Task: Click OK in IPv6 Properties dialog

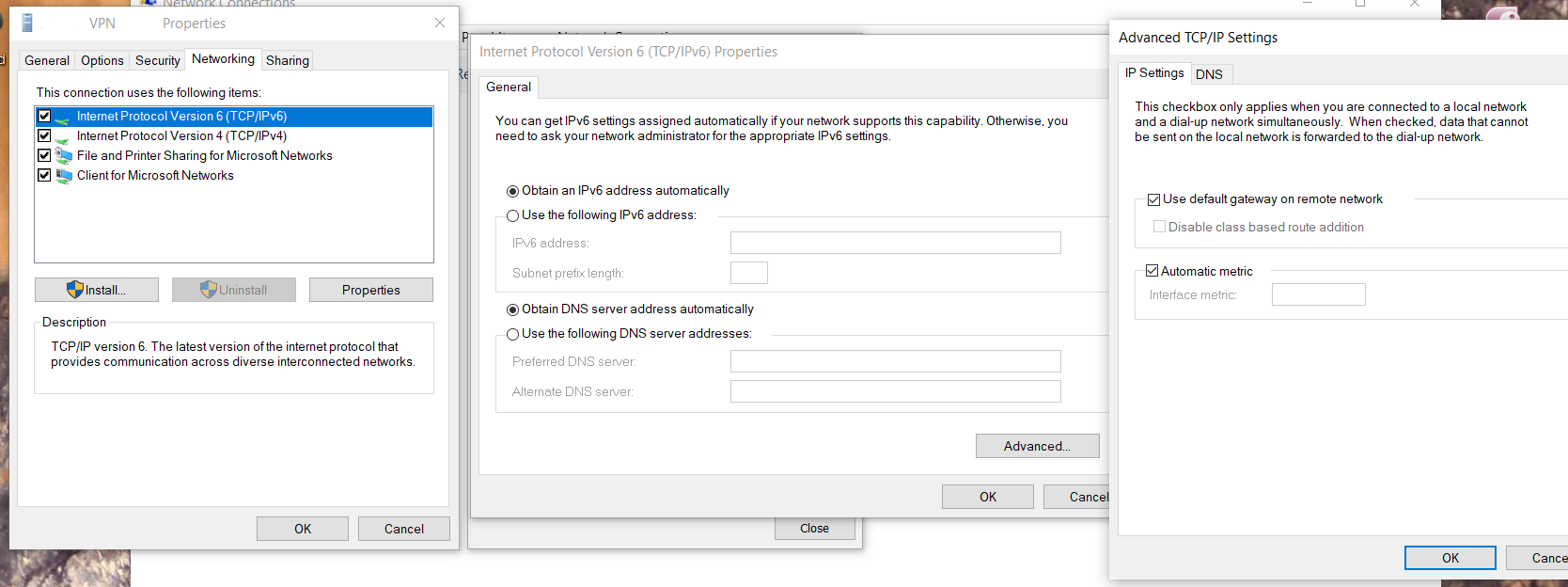Action: pos(988,497)
